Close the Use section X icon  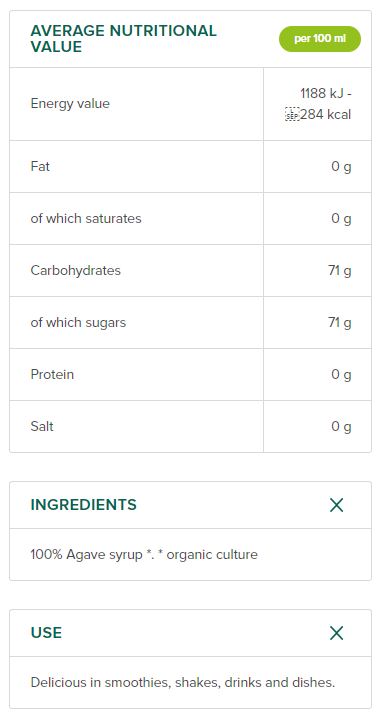336,633
